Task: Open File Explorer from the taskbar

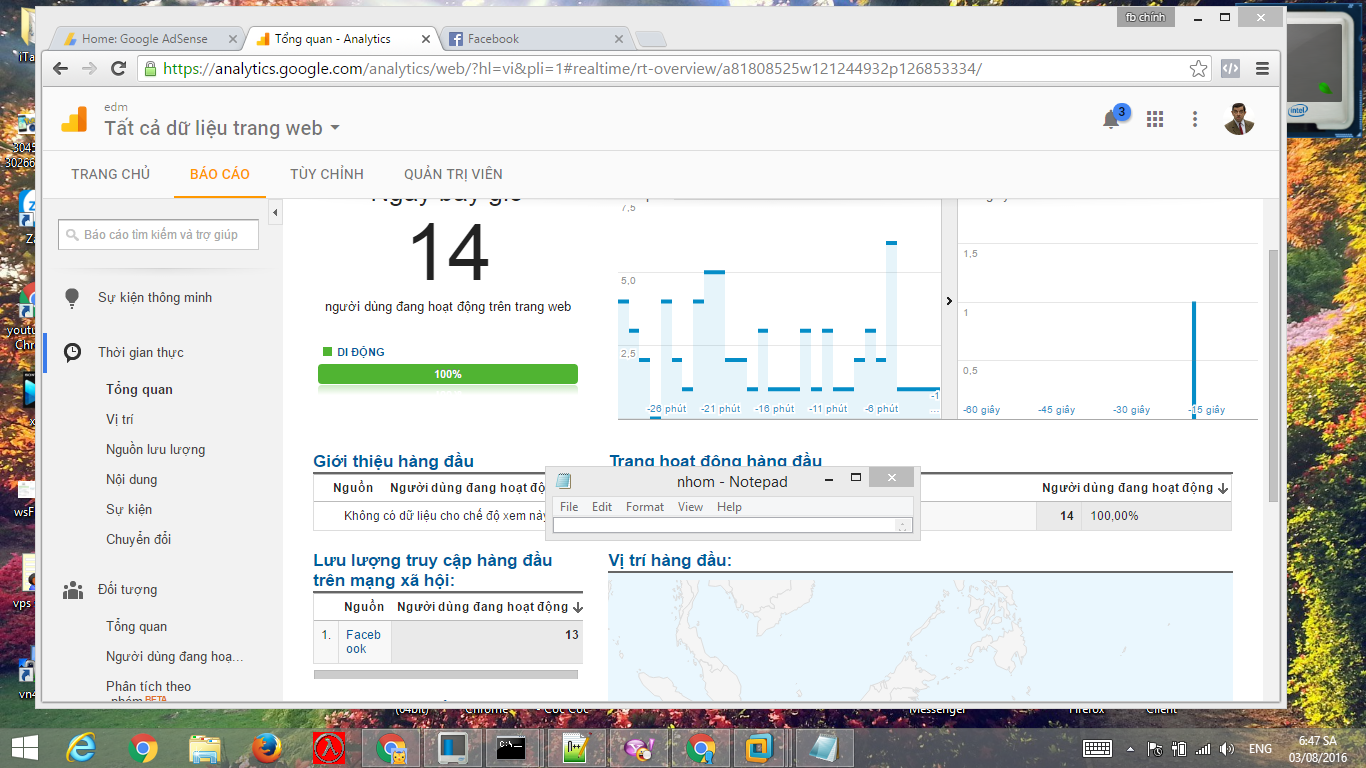Action: pyautogui.click(x=205, y=748)
